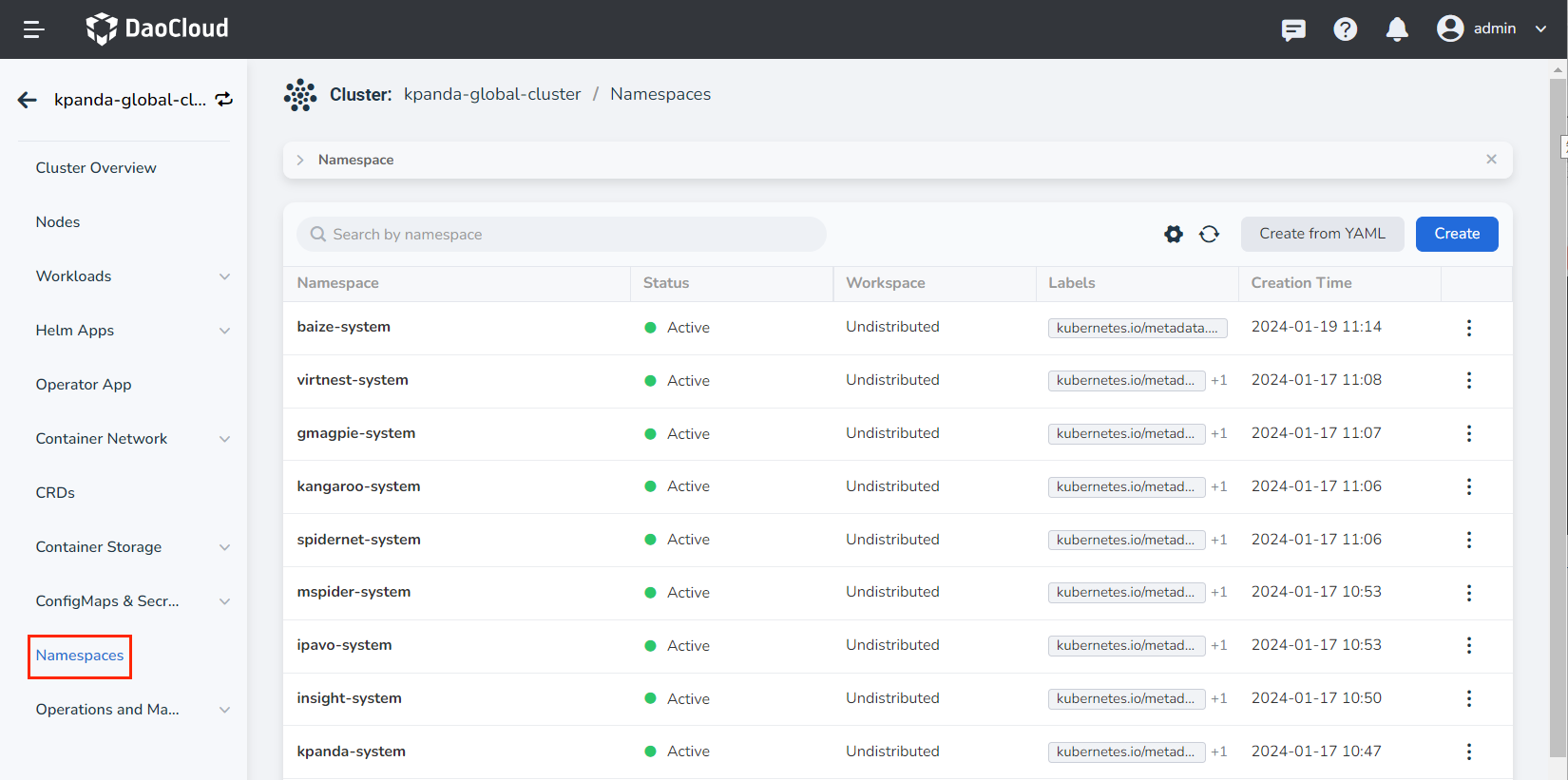
Task: Open table column settings gear
Action: (x=1174, y=234)
